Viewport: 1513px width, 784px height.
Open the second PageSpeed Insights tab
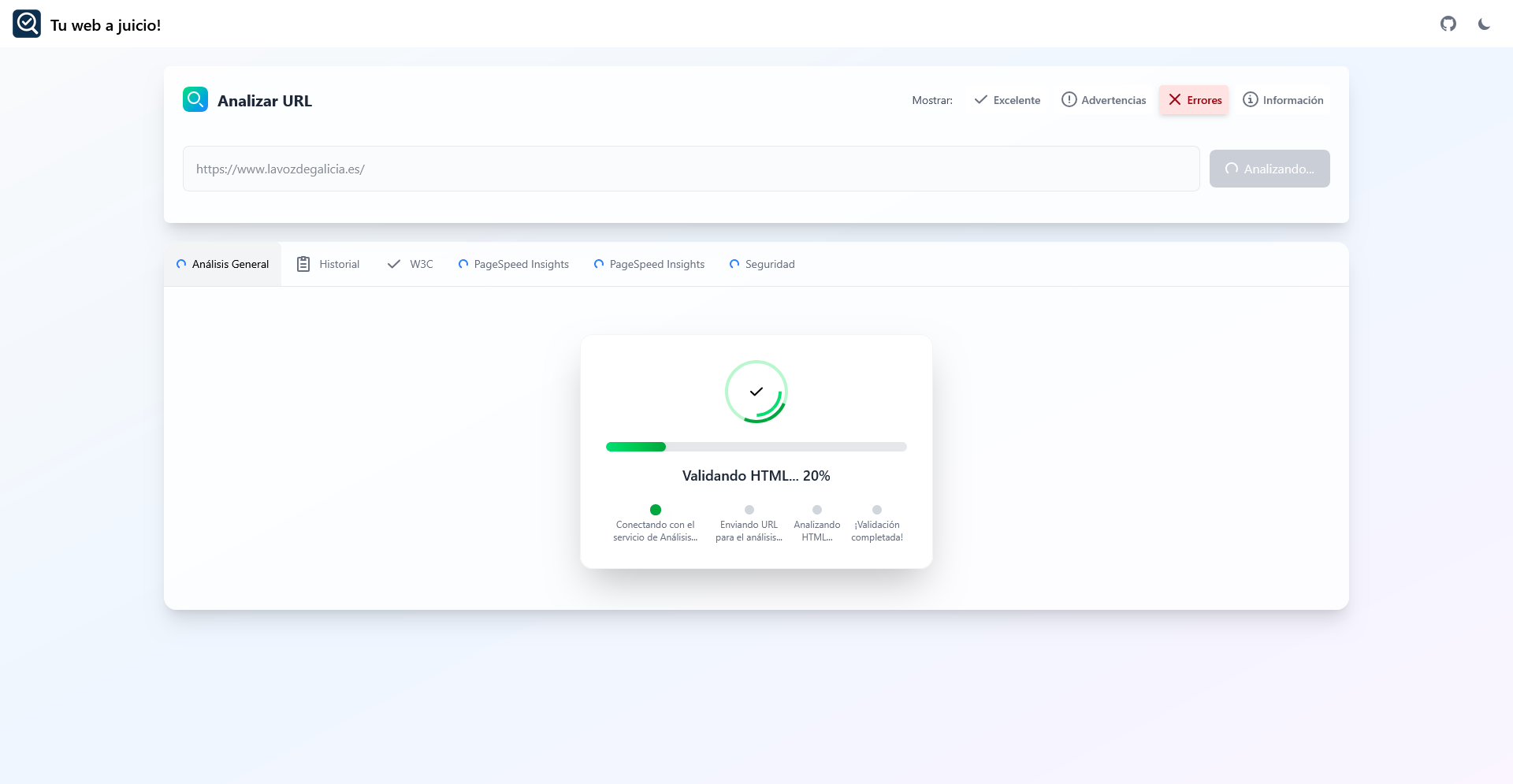pos(649,264)
